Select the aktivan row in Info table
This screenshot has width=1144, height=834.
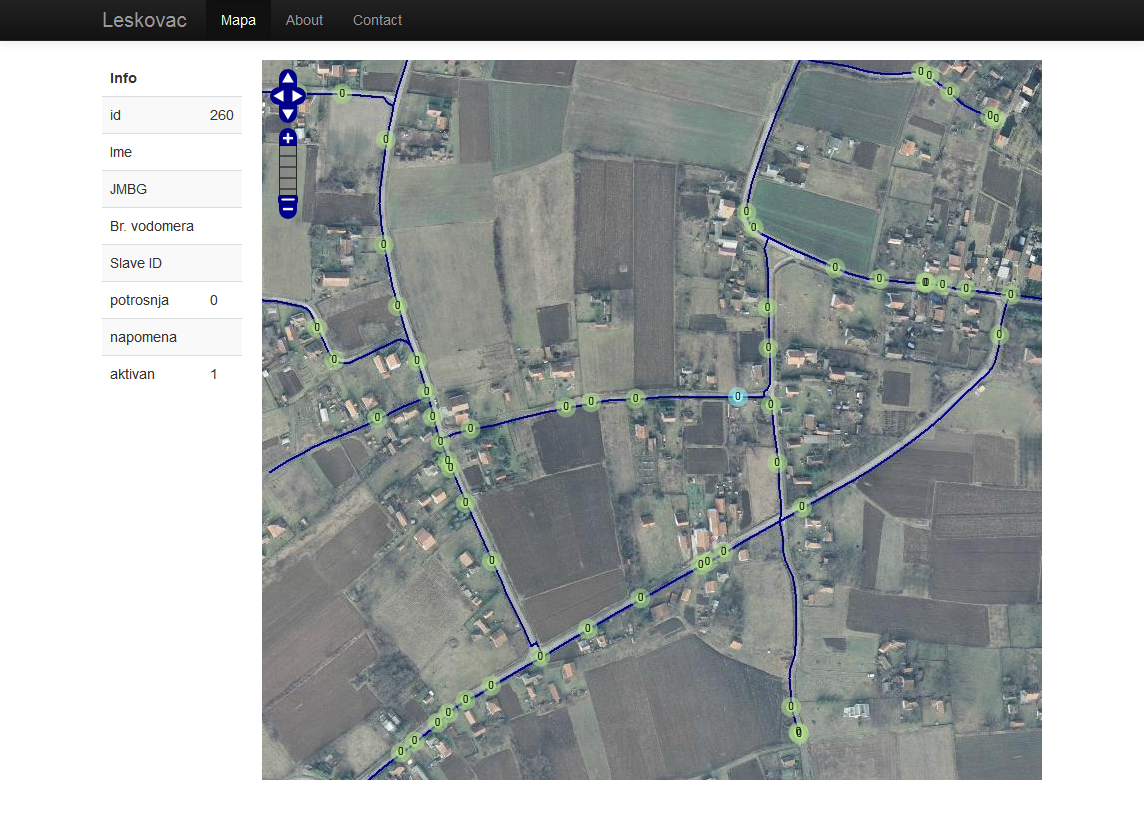(172, 374)
